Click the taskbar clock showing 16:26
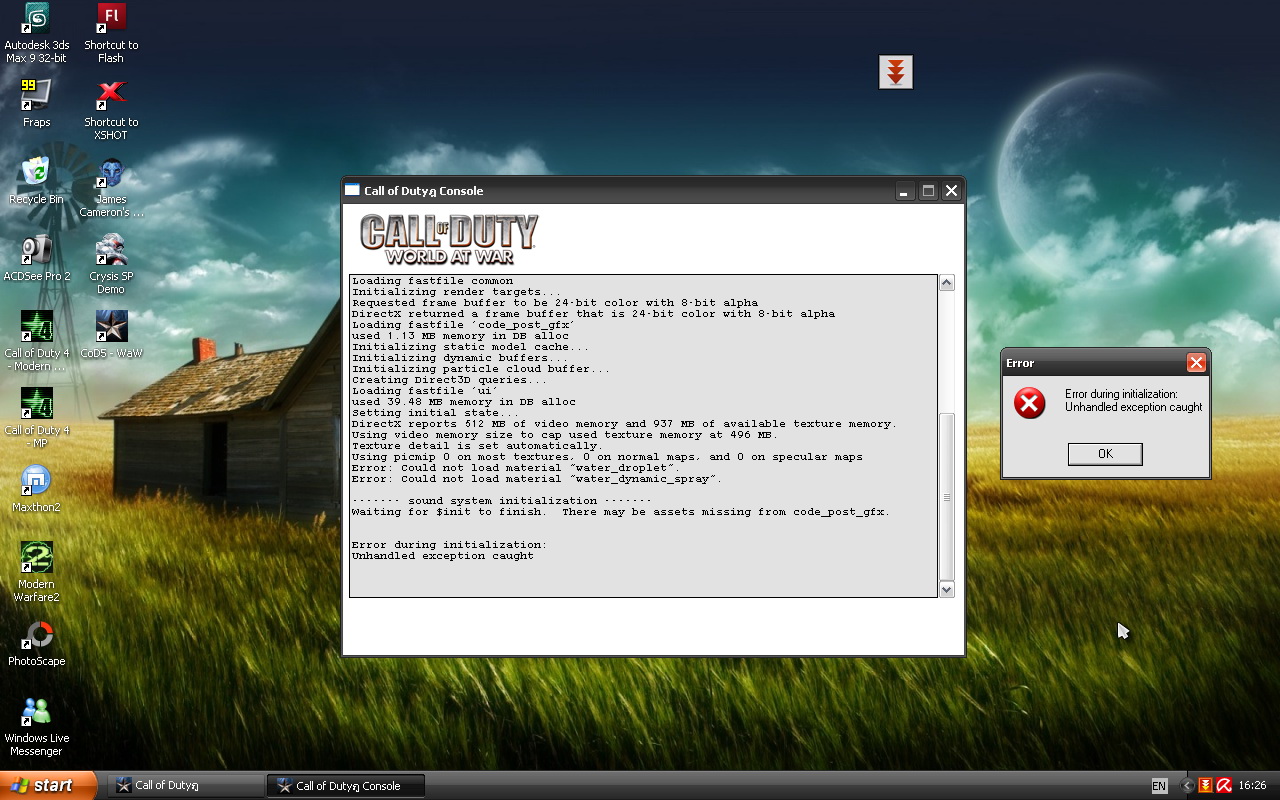This screenshot has width=1280, height=800. pos(1252,786)
